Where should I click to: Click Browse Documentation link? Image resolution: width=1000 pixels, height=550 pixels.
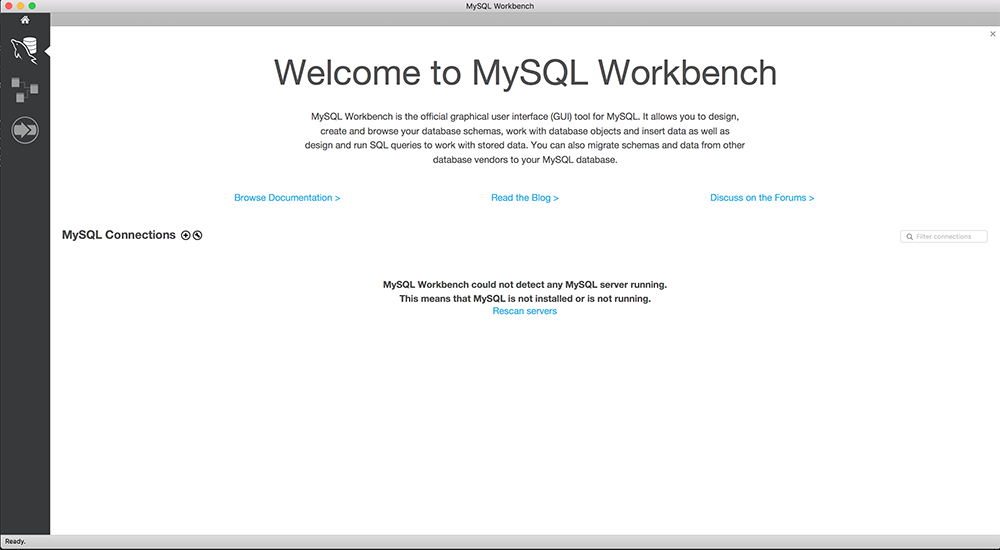point(287,198)
